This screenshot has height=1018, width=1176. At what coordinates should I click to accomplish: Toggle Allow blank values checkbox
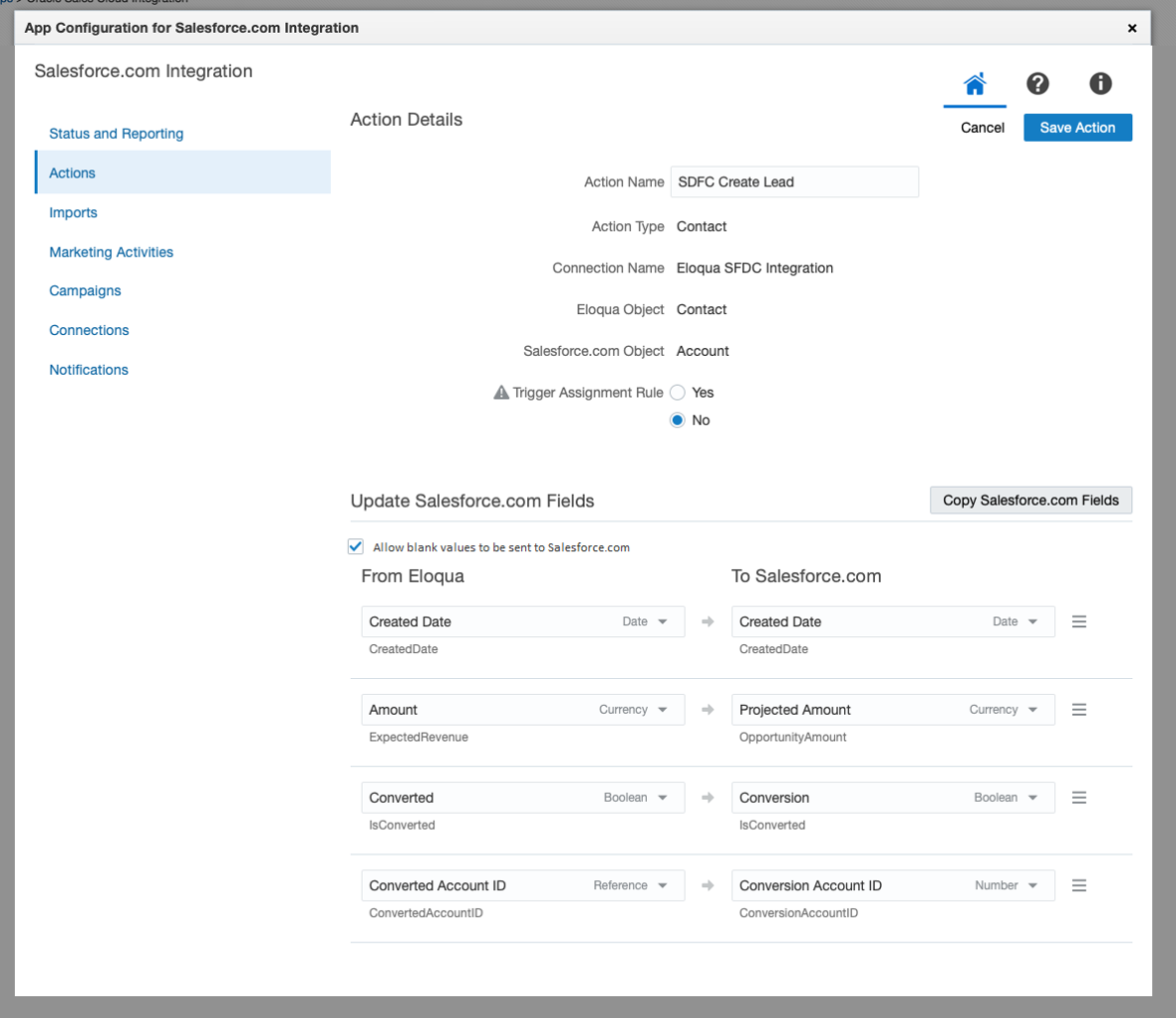tap(356, 546)
